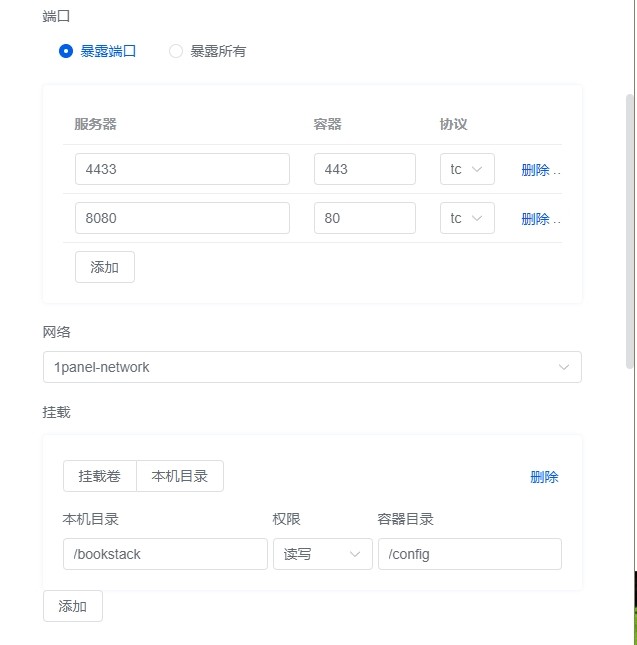Delete the /bookstack mount entry
The height and width of the screenshot is (645, 637).
pyautogui.click(x=544, y=477)
